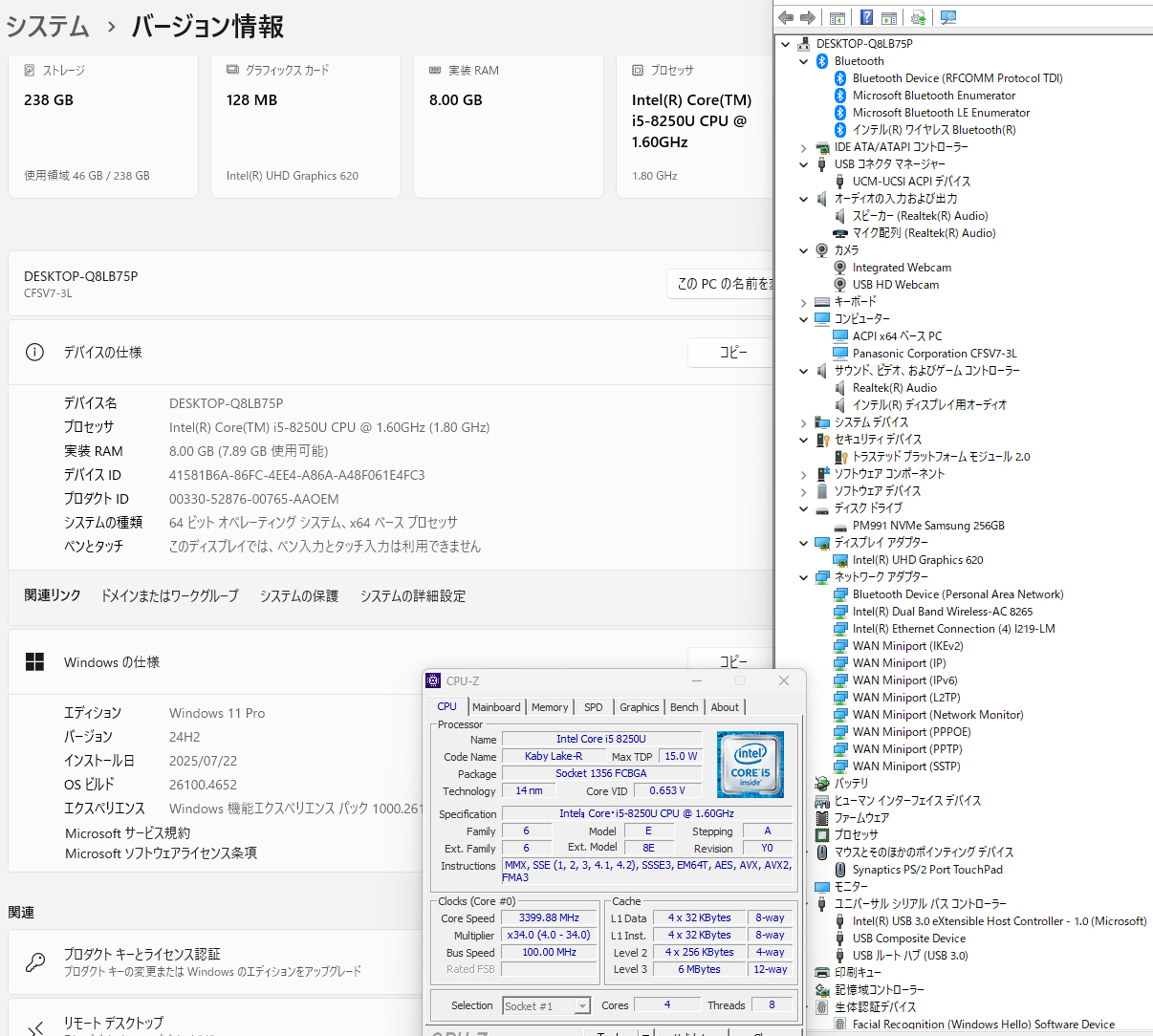Open Microsoft ソフトウェアライセンス条項 link
The image size is (1153, 1036).
coord(161,853)
